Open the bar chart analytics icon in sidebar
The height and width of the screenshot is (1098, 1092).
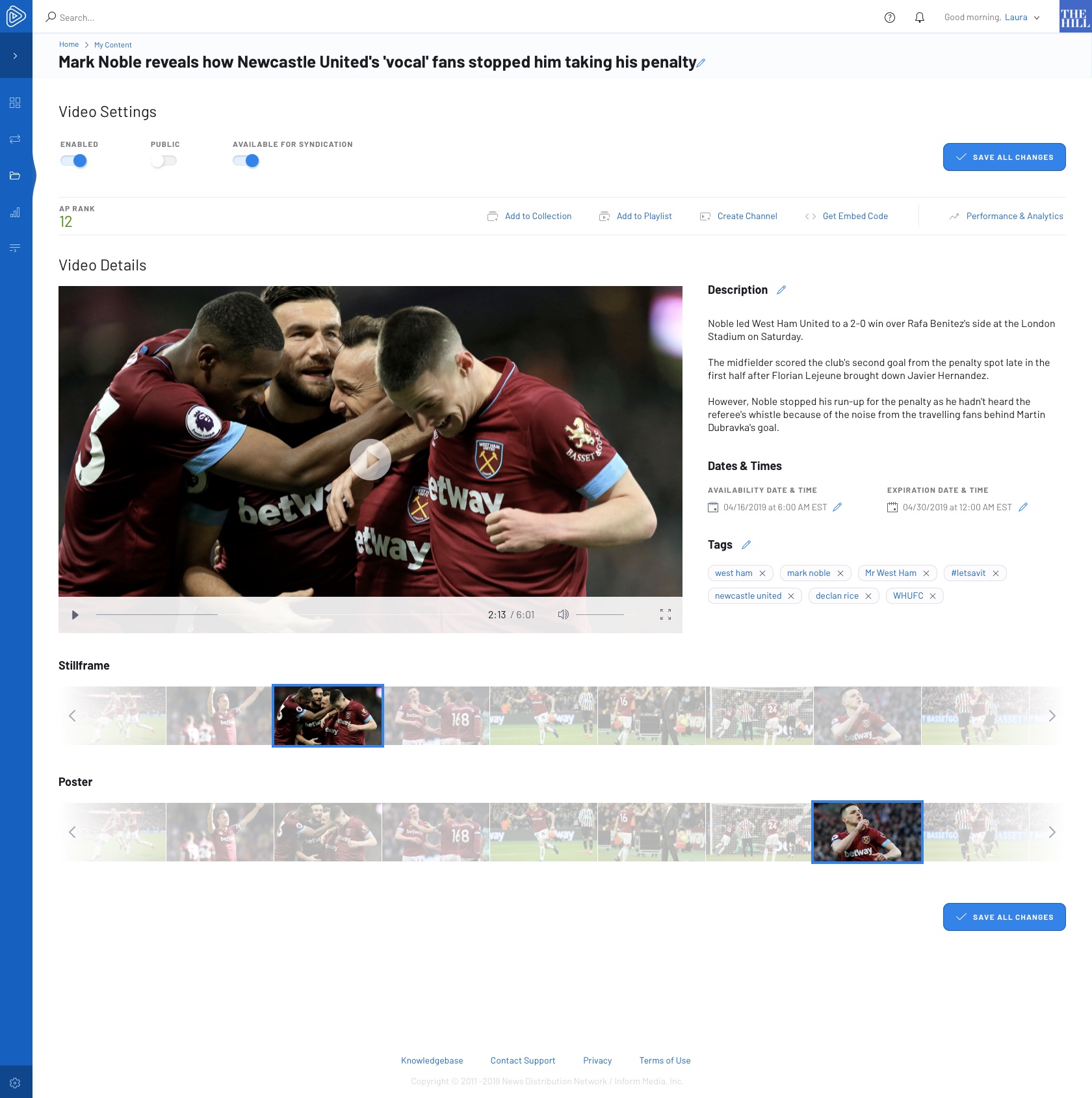15,213
